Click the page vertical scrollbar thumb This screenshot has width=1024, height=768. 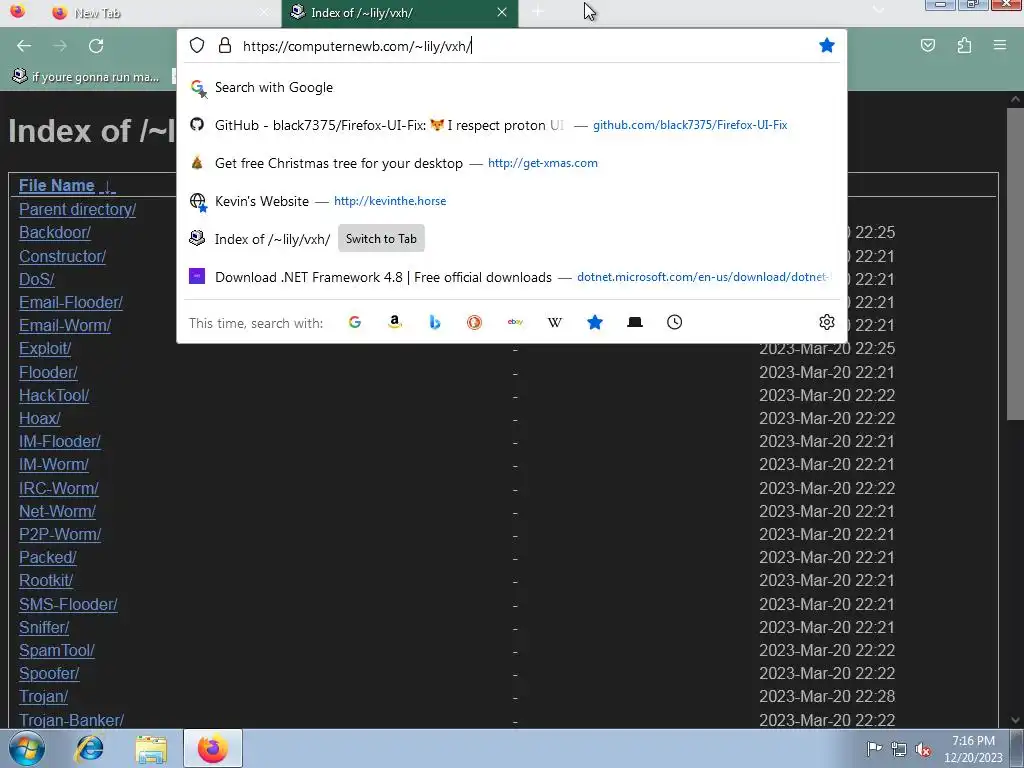click(x=1015, y=264)
